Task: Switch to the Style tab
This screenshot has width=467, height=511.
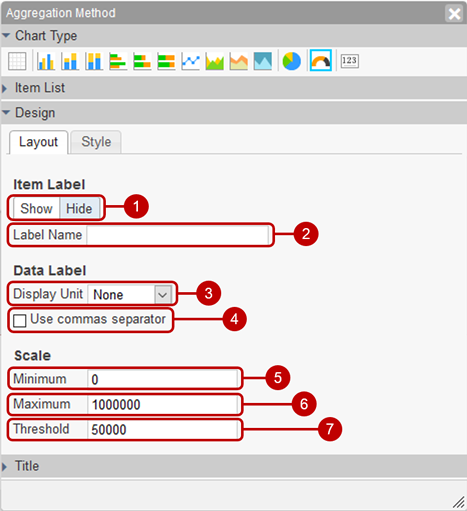Action: point(96,142)
